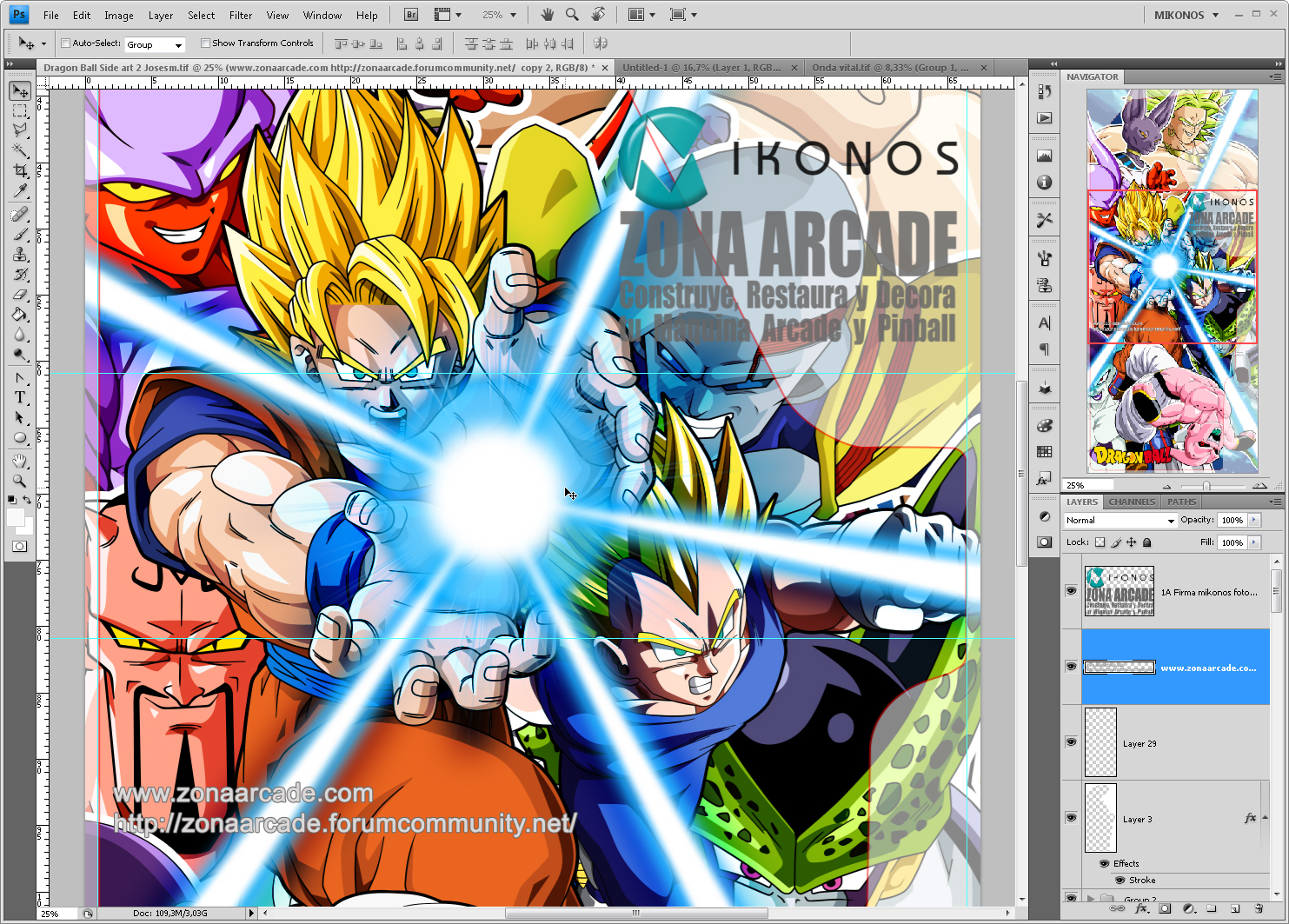
Task: Hide Layer 29 via eye icon
Action: [x=1071, y=742]
